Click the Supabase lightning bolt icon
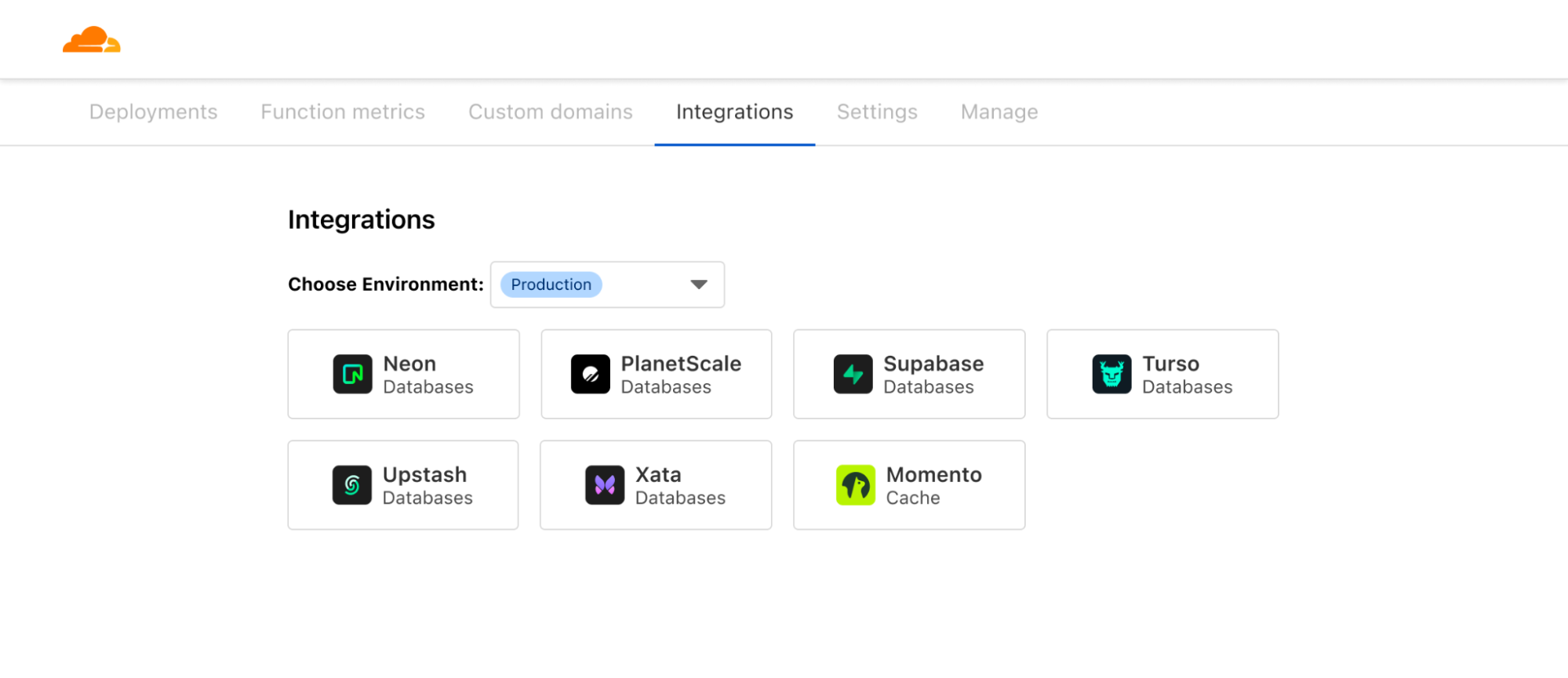 (853, 374)
